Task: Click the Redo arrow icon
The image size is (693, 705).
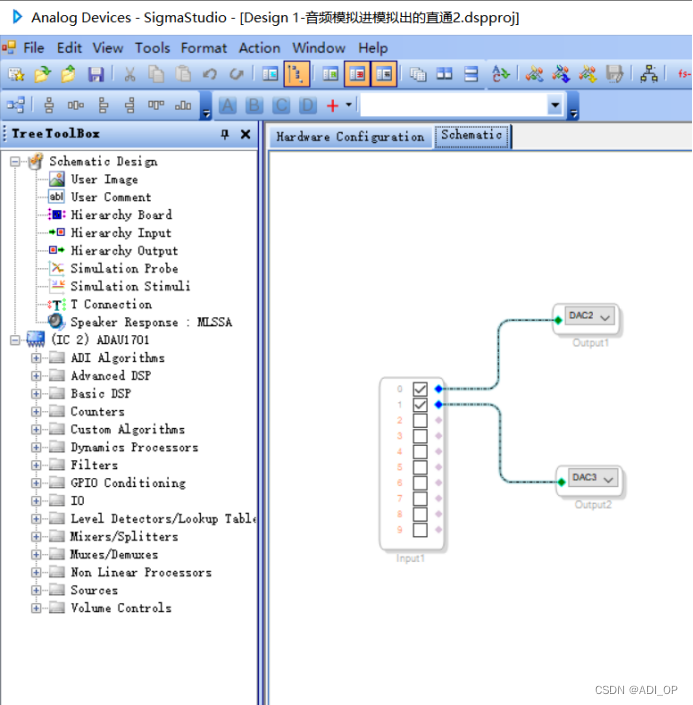Action: click(x=237, y=74)
